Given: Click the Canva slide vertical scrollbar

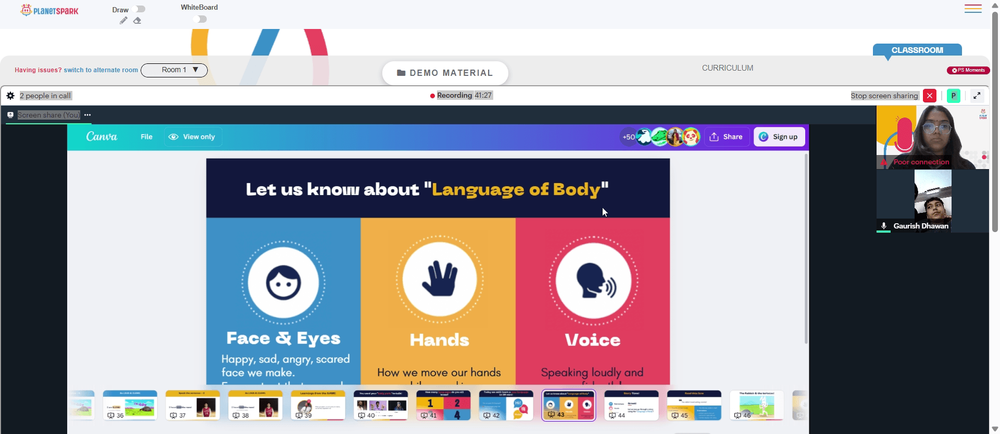Looking at the screenshot, I should pyautogui.click(x=806, y=249).
